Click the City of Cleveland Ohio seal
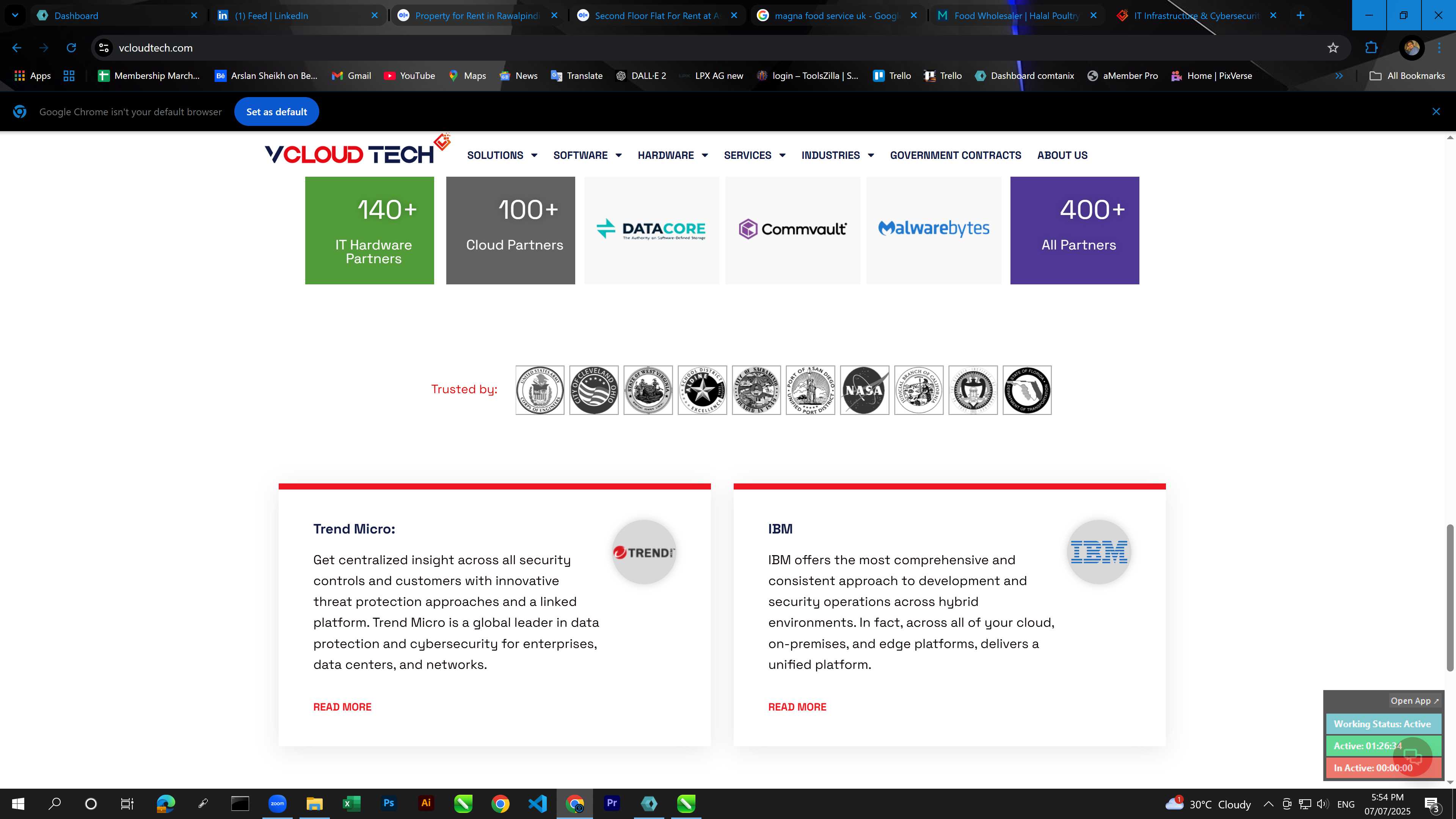Viewport: 1456px width, 819px height. coord(593,390)
